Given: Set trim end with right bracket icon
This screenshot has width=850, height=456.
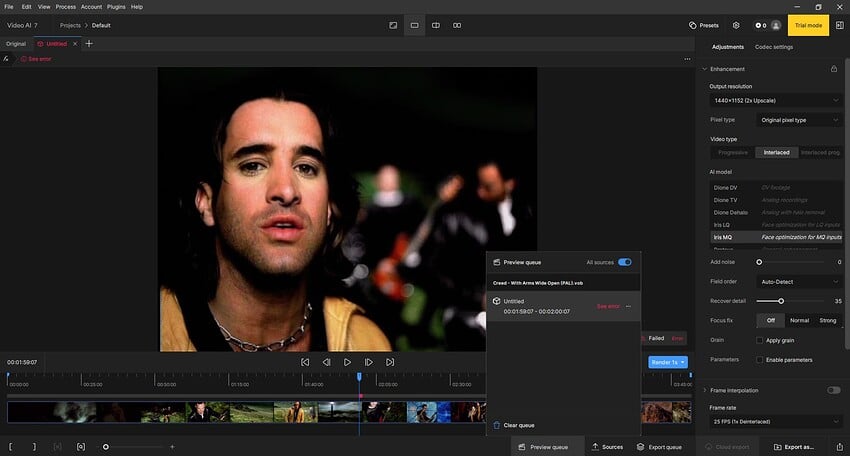Looking at the screenshot, I should pyautogui.click(x=34, y=447).
